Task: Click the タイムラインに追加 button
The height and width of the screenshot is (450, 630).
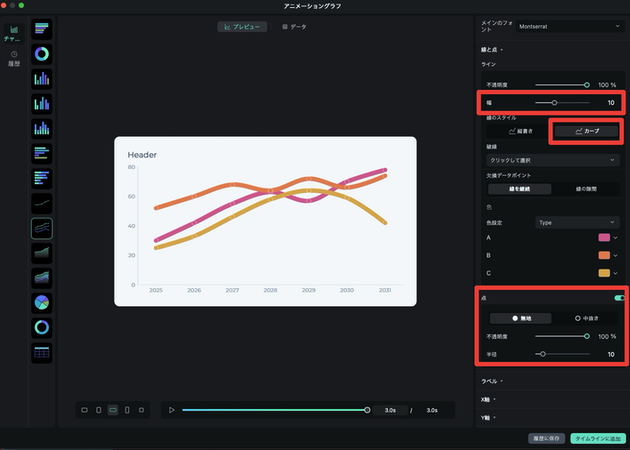Action: point(596,438)
